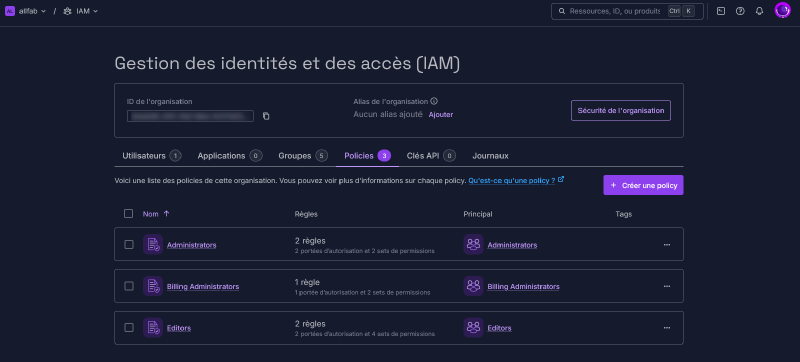
Task: Switch to the Groupes tab
Action: [303, 156]
